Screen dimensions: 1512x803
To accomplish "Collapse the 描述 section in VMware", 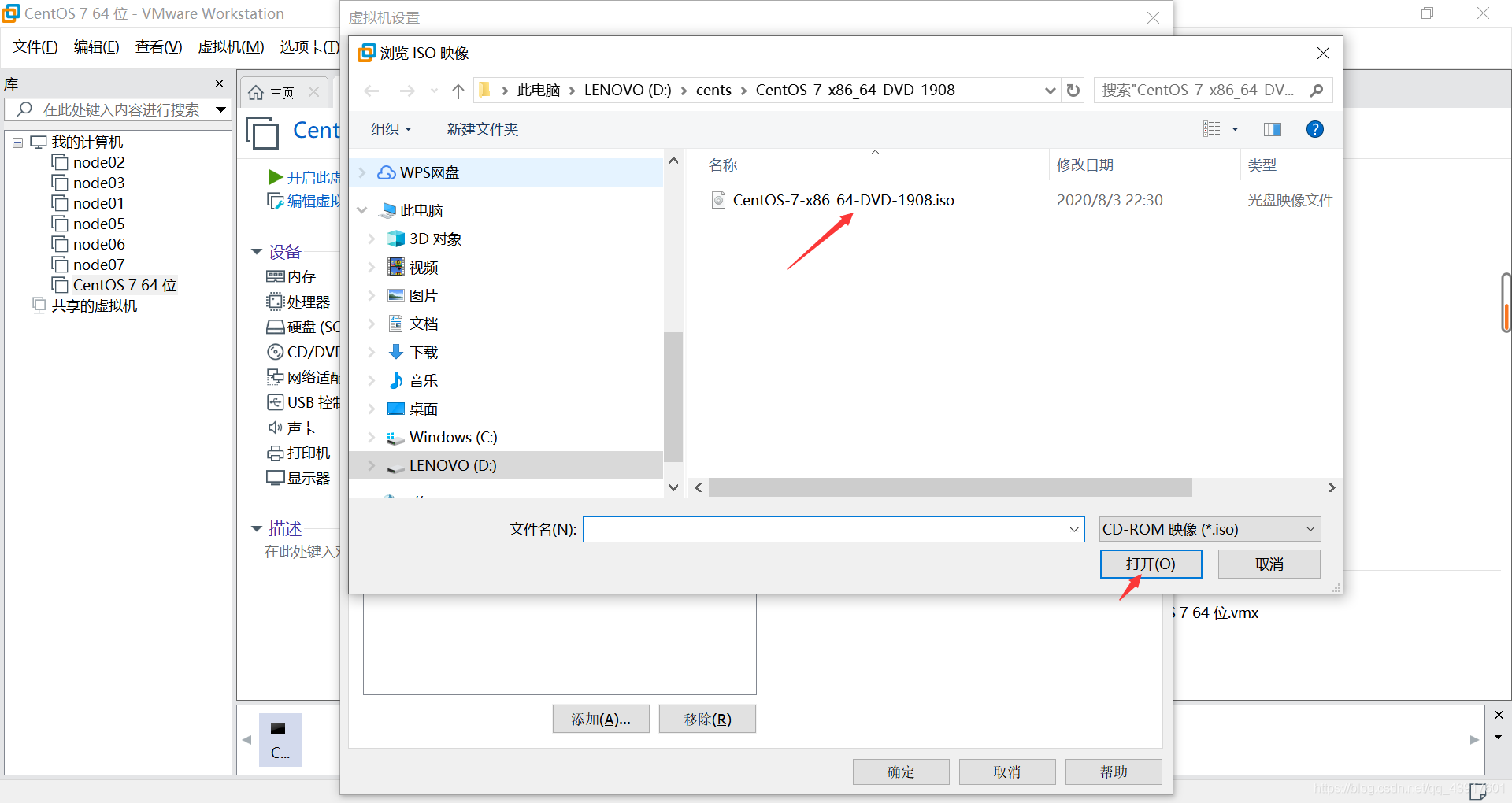I will point(257,528).
